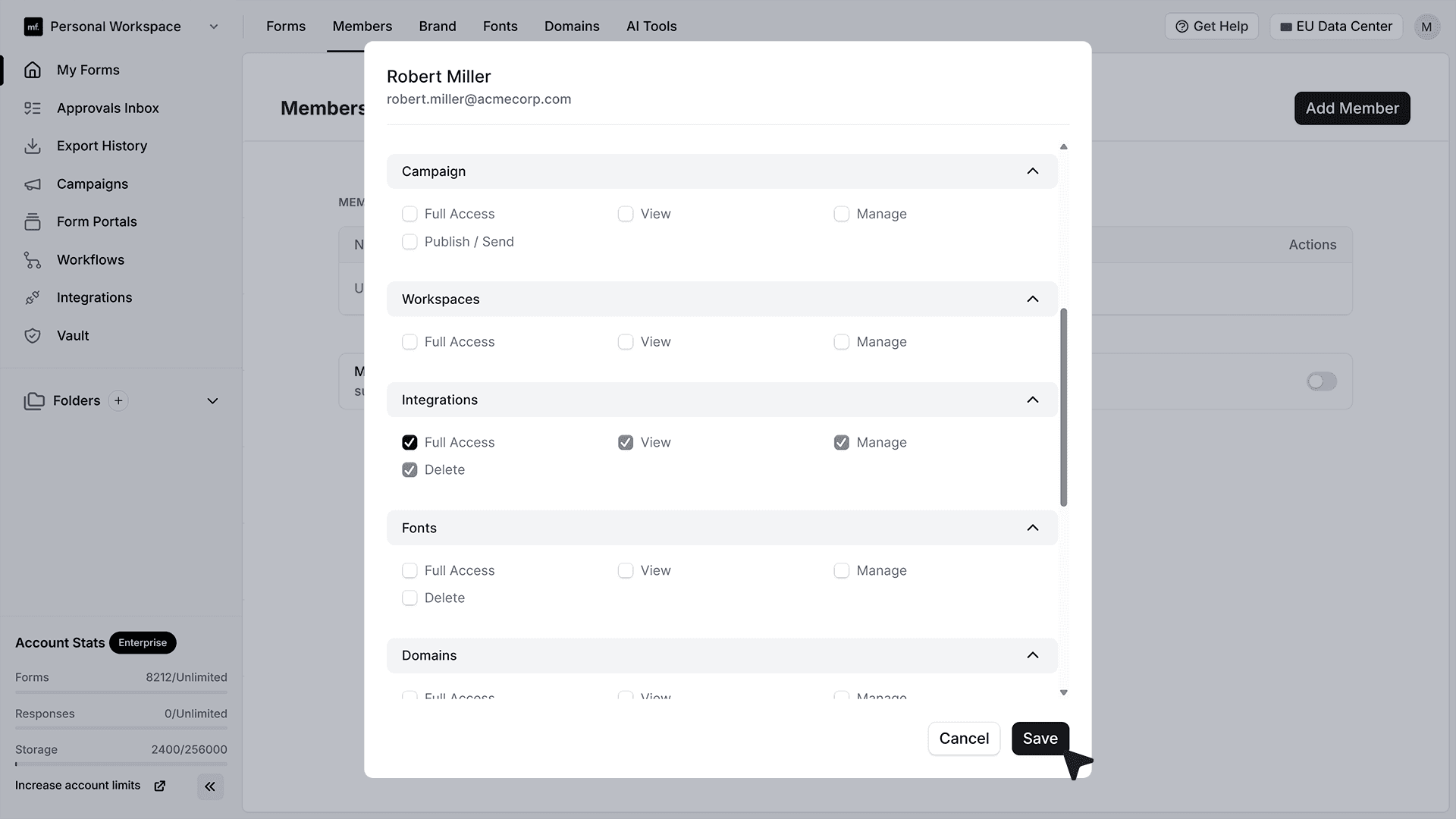Click workspace logo icon

coord(33,27)
